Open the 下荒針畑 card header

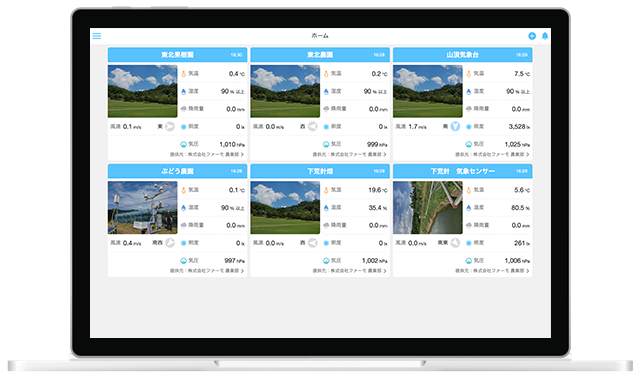tap(320, 171)
